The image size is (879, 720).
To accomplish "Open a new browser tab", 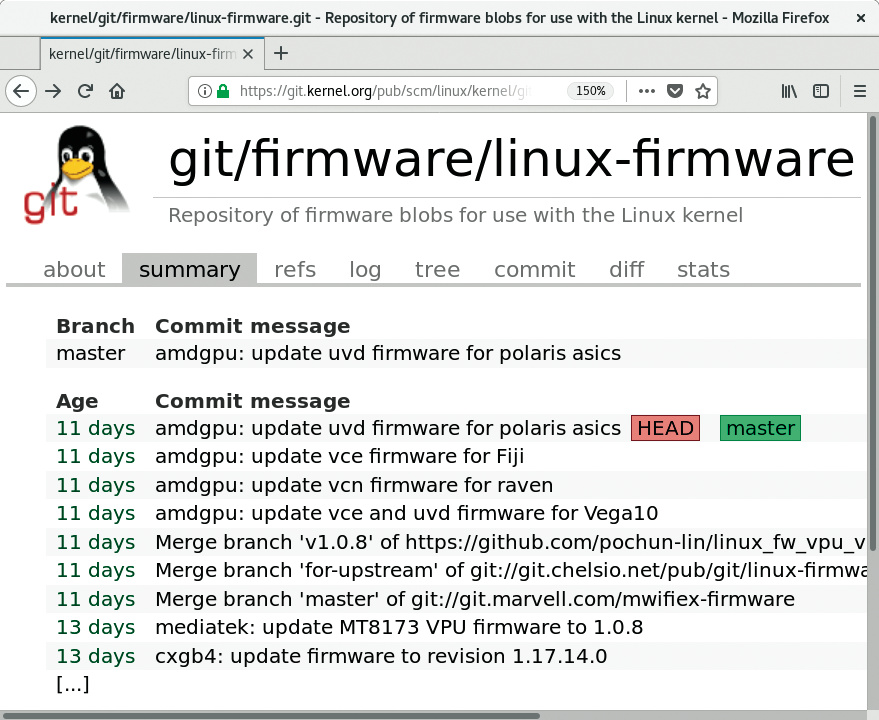I will pyautogui.click(x=281, y=53).
